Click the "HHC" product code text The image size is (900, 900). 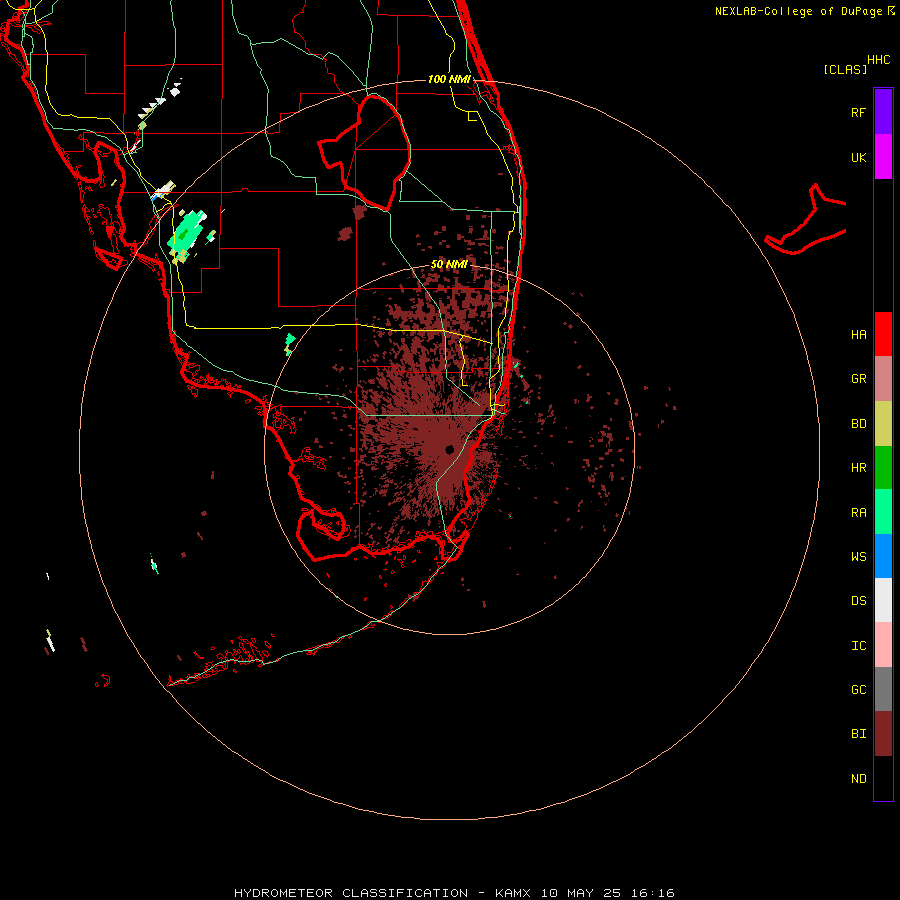click(878, 59)
